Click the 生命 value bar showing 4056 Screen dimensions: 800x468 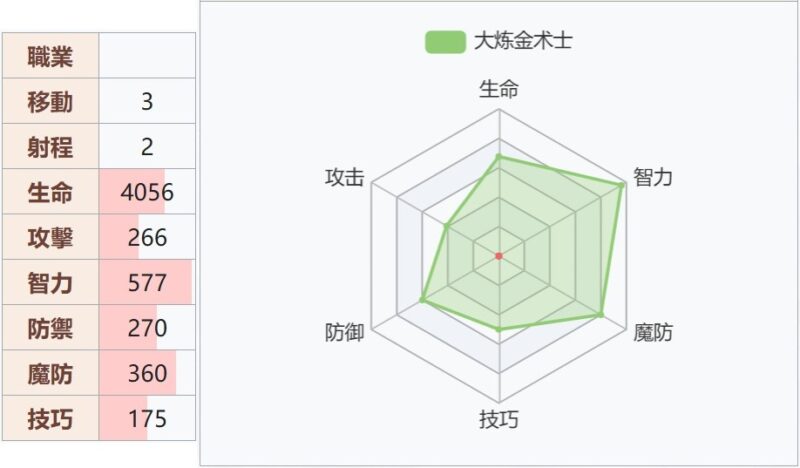coord(147,192)
